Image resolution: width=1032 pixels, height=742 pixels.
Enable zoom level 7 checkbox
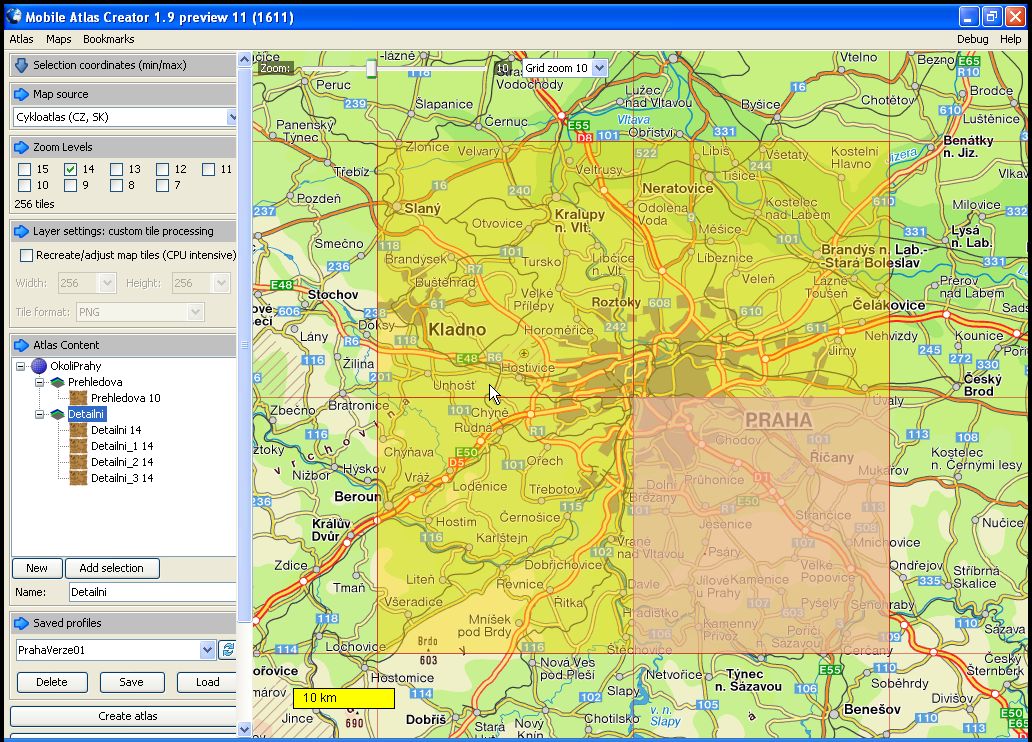click(163, 186)
